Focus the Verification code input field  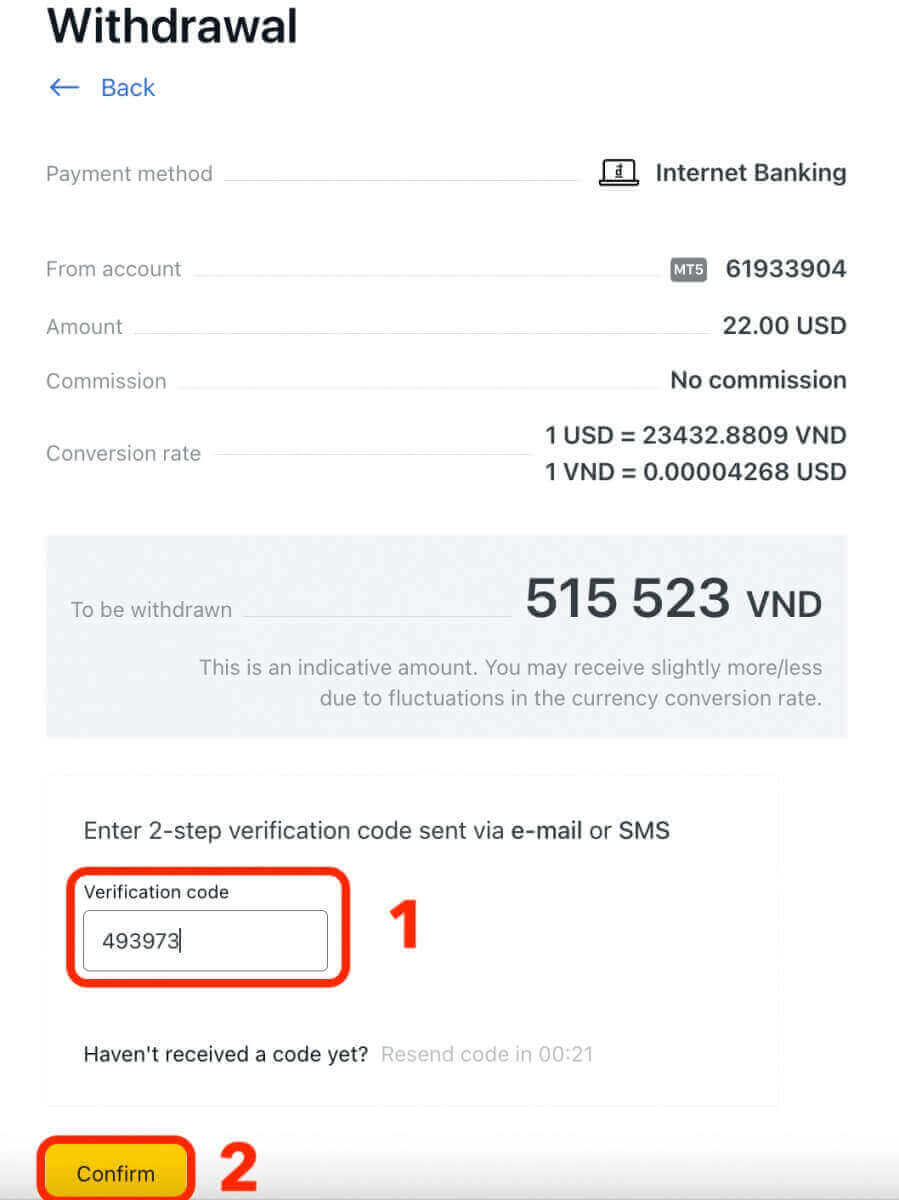[x=205, y=941]
